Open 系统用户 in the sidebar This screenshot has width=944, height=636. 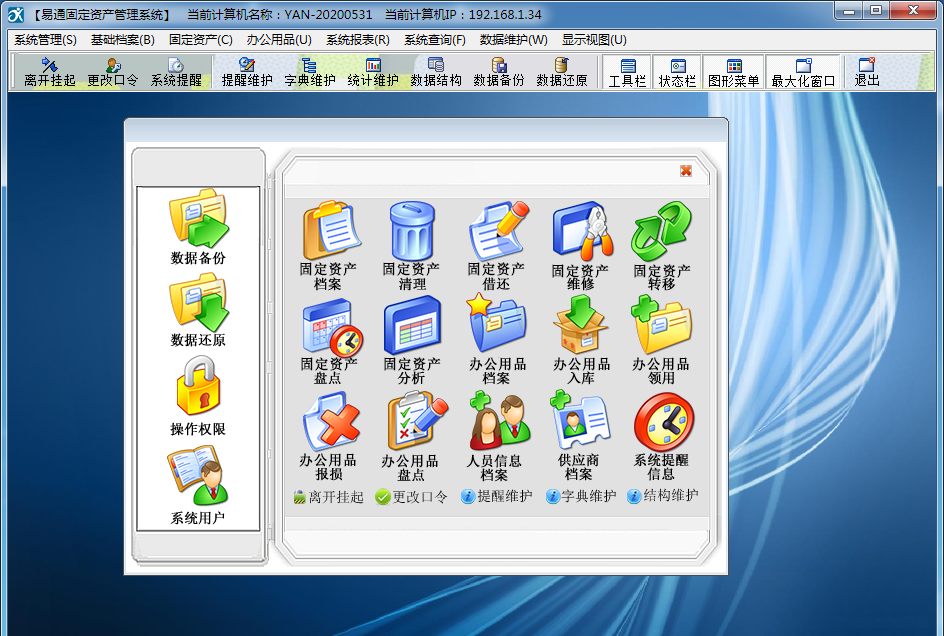(x=198, y=485)
